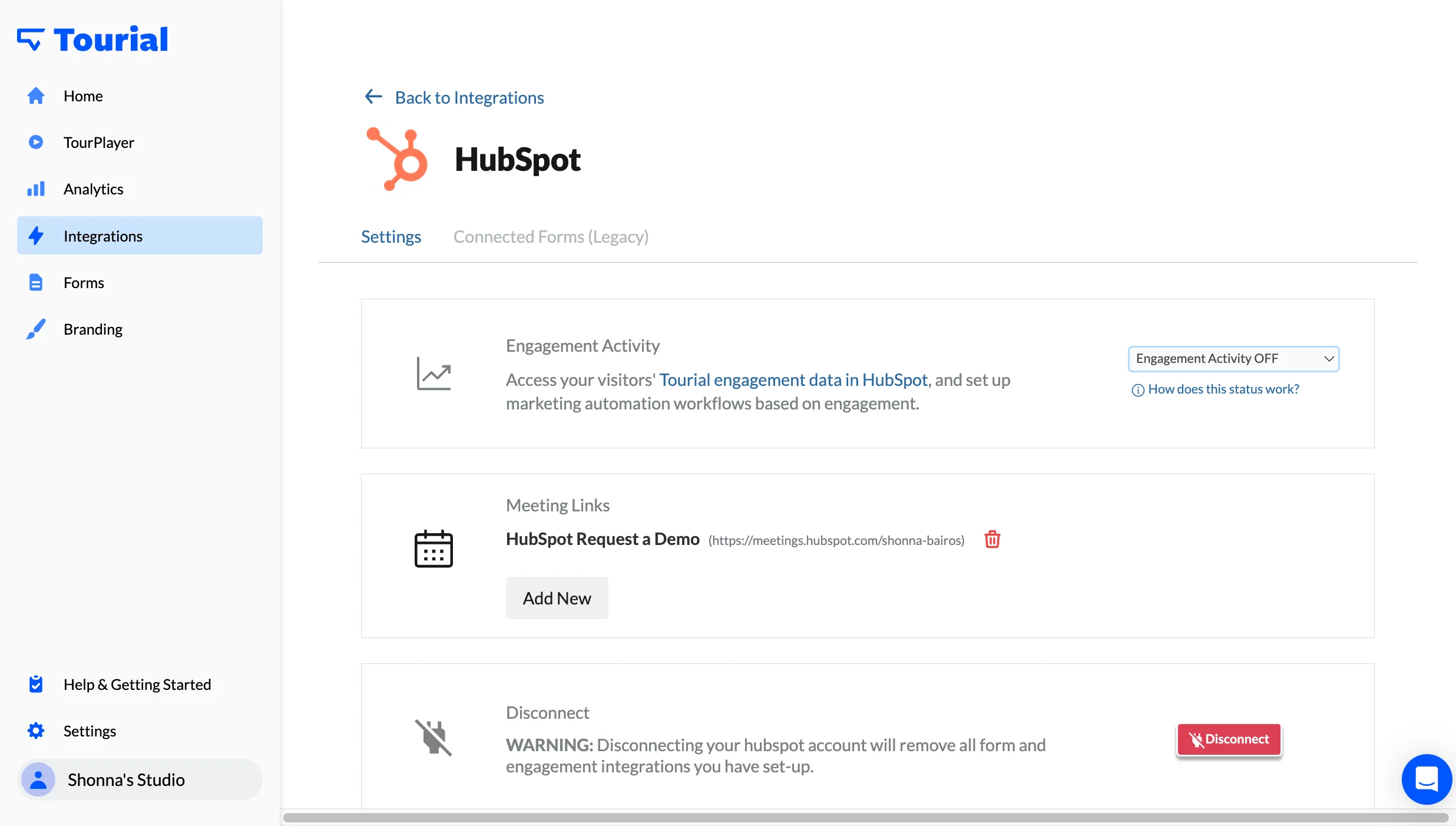Click the horizontal scrollbar at bottom
Viewport: 1456px width, 826px height.
[x=865, y=818]
